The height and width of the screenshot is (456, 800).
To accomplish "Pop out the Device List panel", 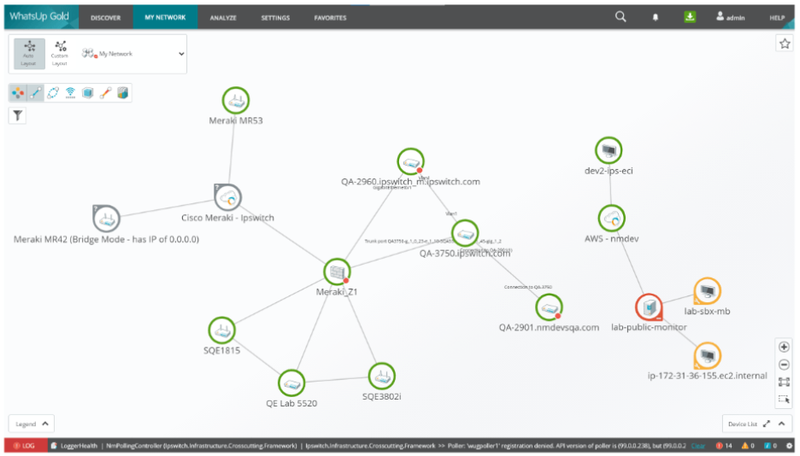I will click(x=766, y=424).
